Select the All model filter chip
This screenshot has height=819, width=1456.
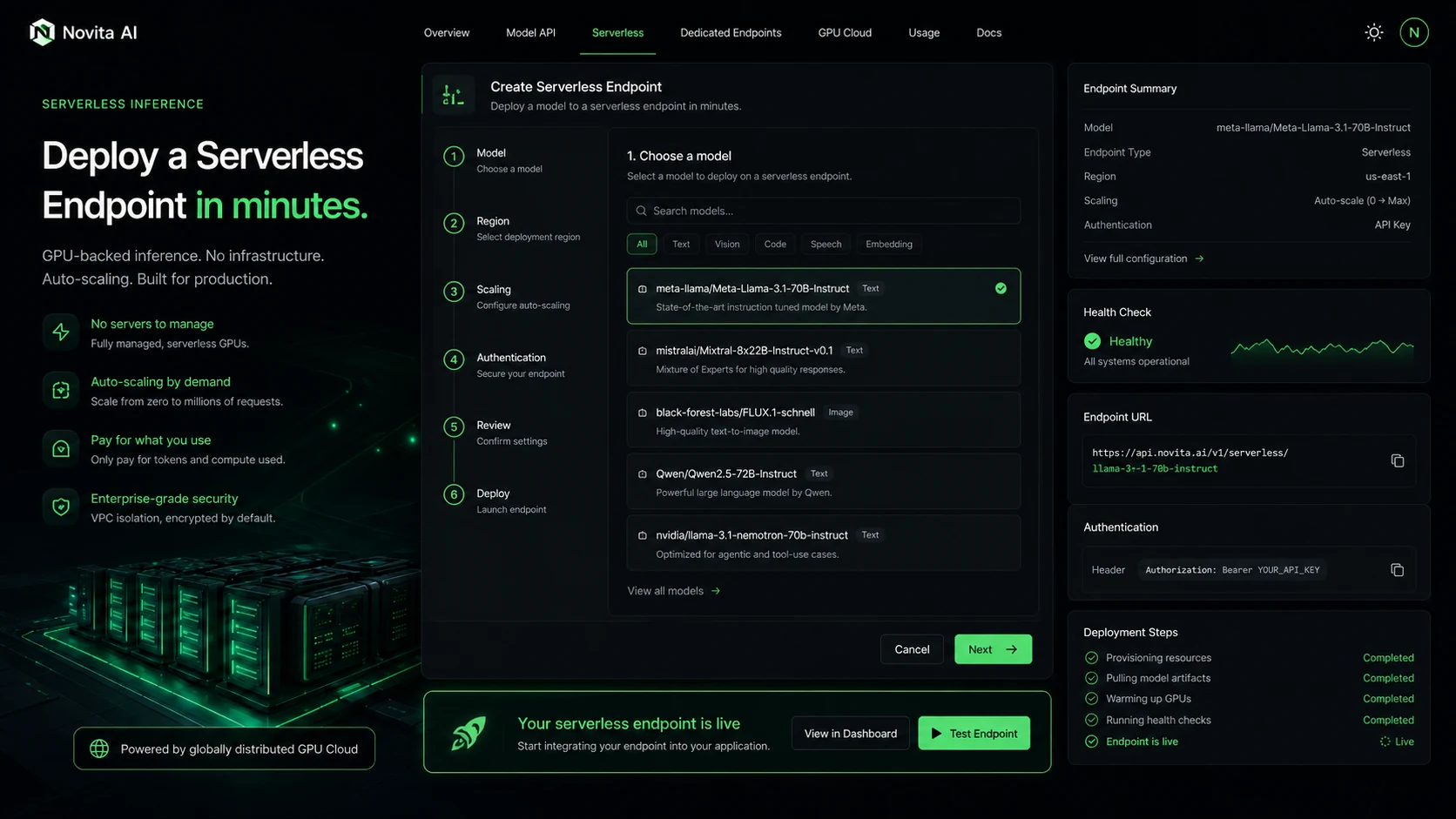click(642, 245)
